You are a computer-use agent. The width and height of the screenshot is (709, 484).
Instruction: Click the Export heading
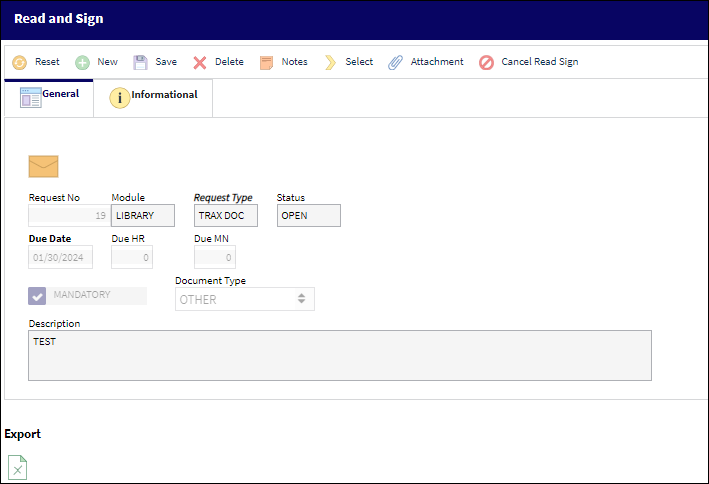[x=23, y=434]
